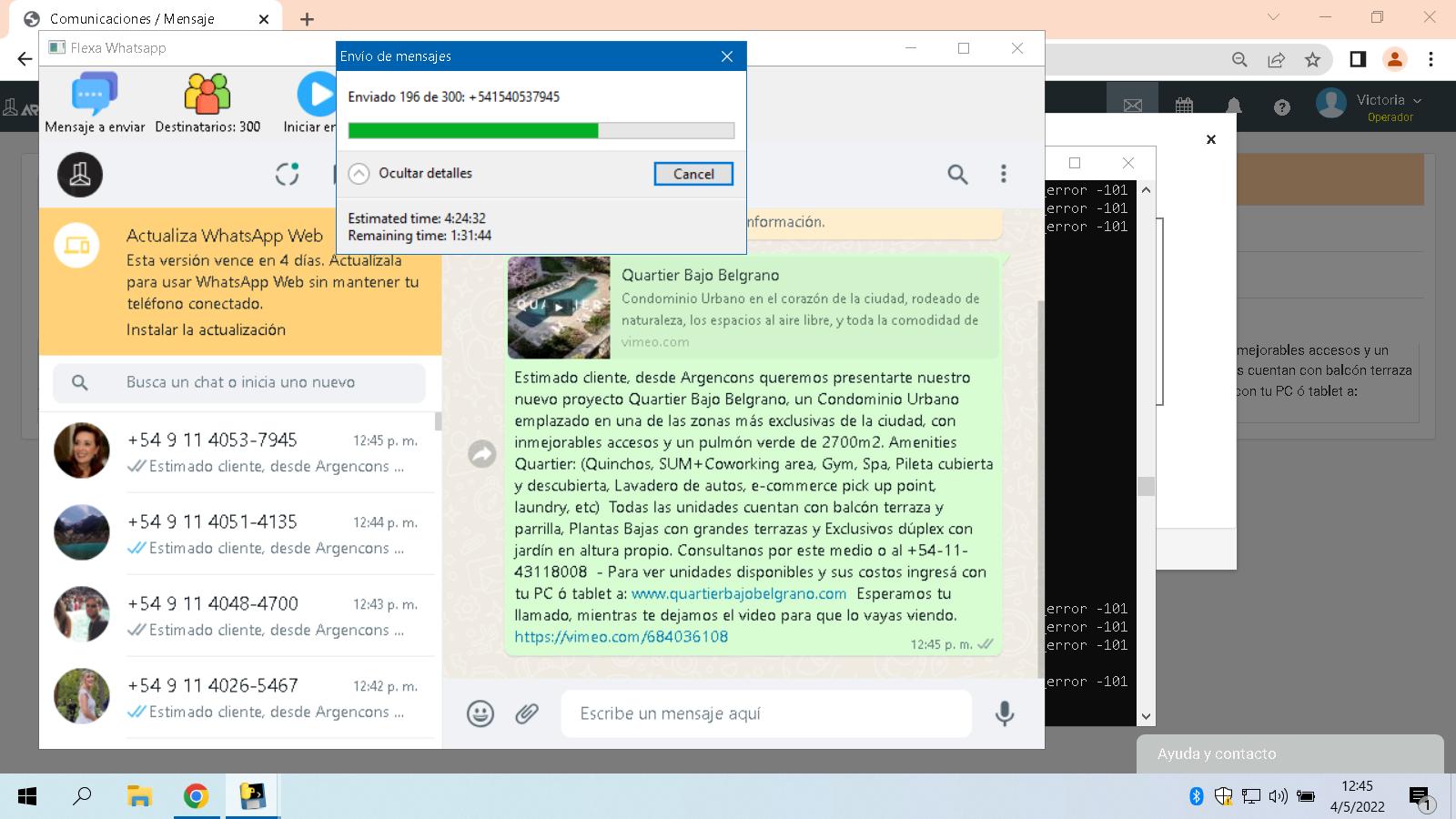This screenshot has width=1456, height=819.
Task: Close the 'Envío de mensajes' dialog
Action: tap(727, 56)
